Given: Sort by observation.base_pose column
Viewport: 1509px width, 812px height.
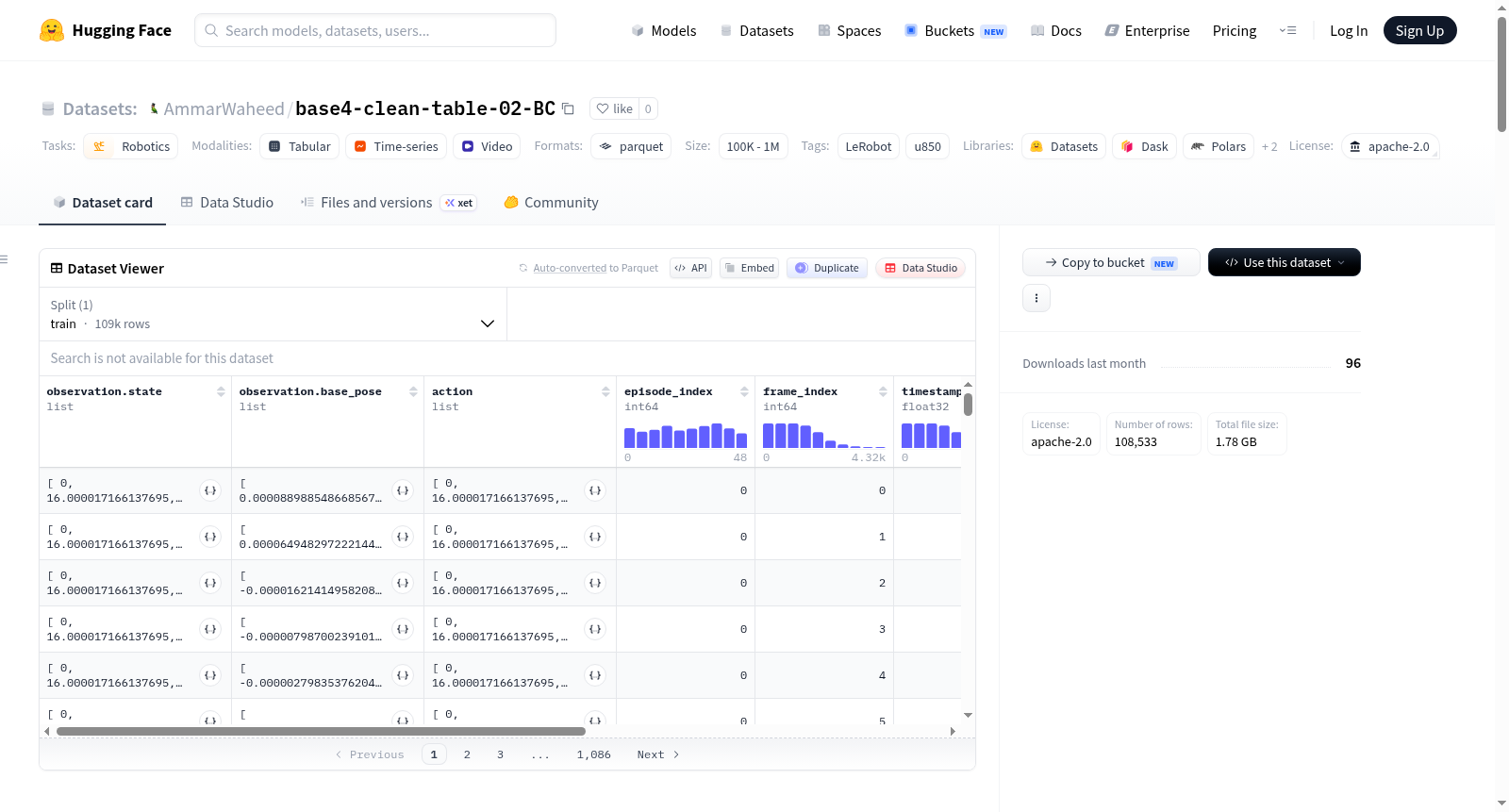Looking at the screenshot, I should (x=413, y=391).
